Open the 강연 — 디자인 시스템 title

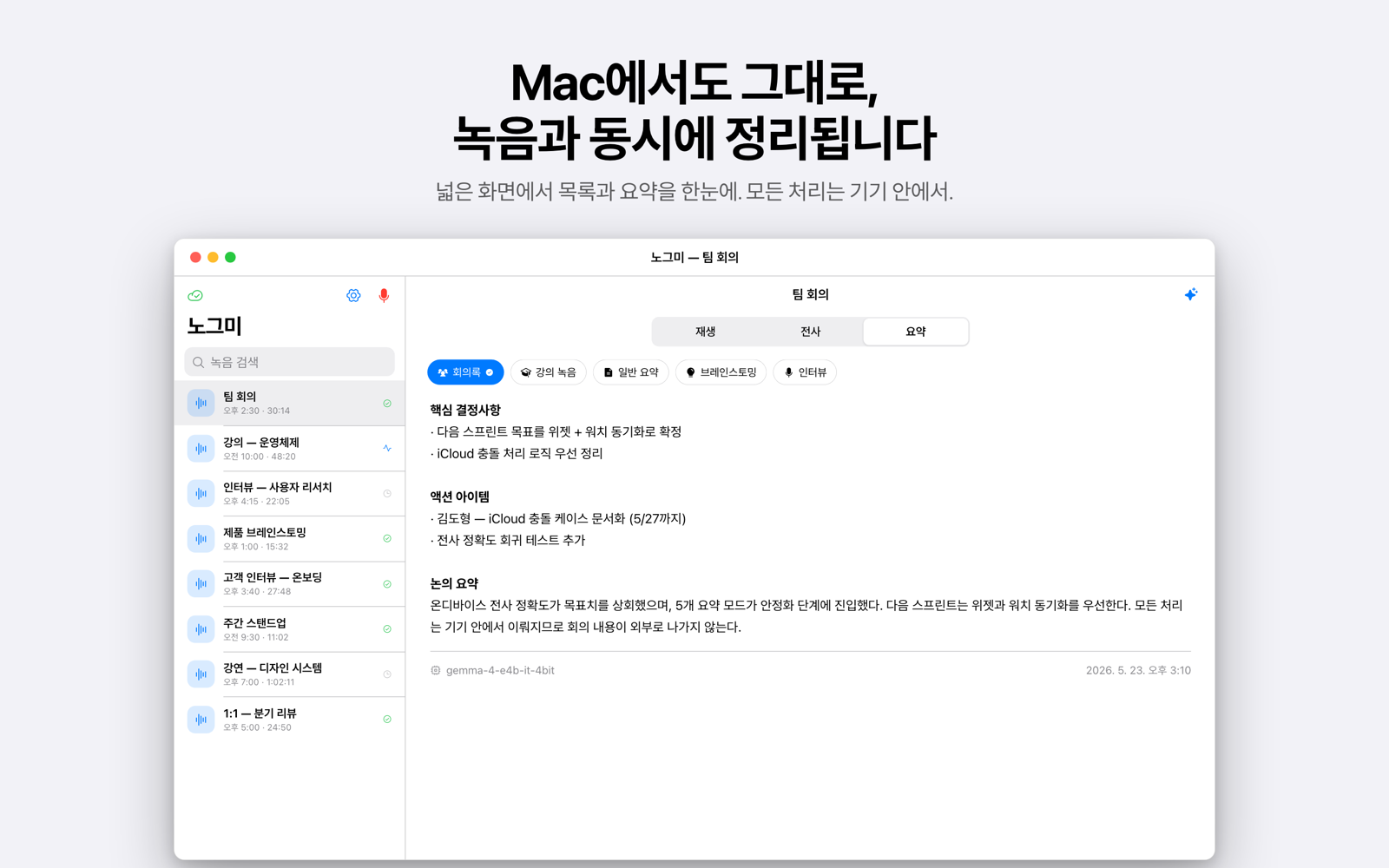[273, 667]
